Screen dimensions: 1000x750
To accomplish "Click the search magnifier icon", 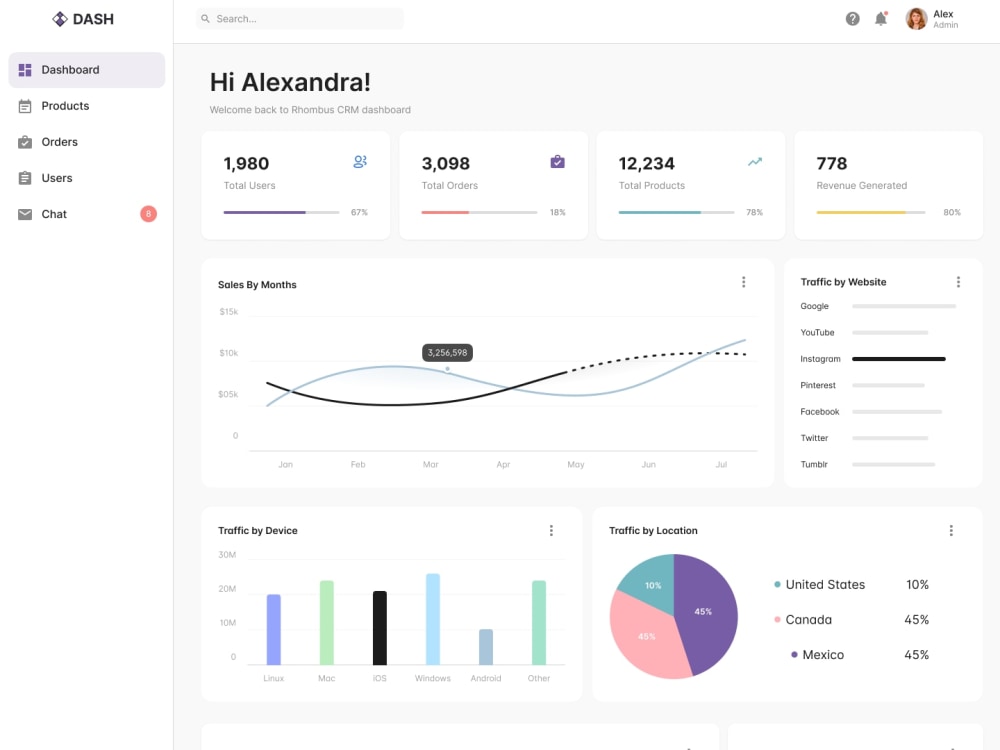I will (x=205, y=19).
